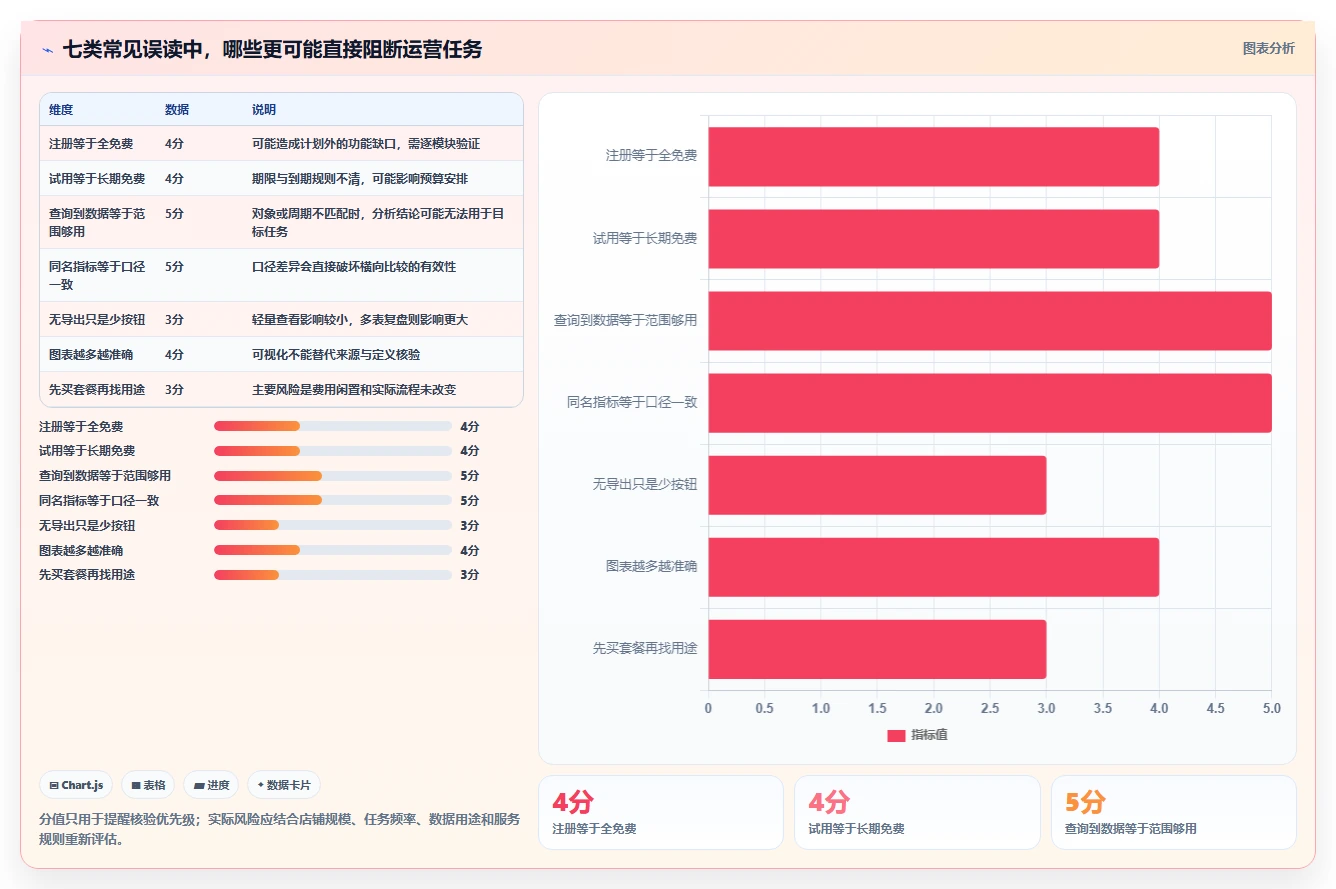Click the 2.5 tick on the chart x-axis
Viewport: 1336px width, 889px height.
990,708
